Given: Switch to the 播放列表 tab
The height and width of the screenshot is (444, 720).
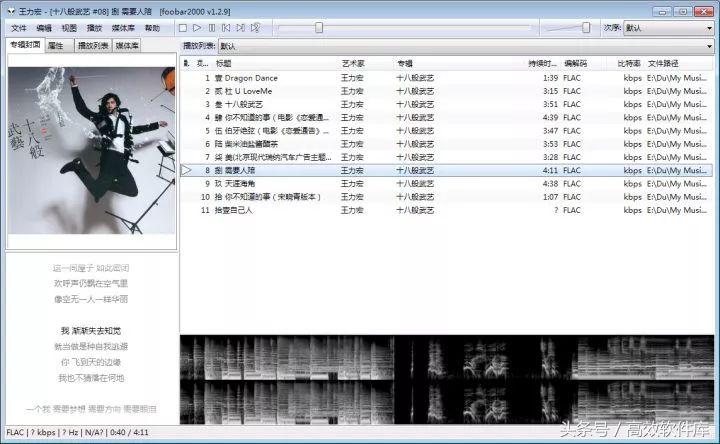Looking at the screenshot, I should coord(93,45).
